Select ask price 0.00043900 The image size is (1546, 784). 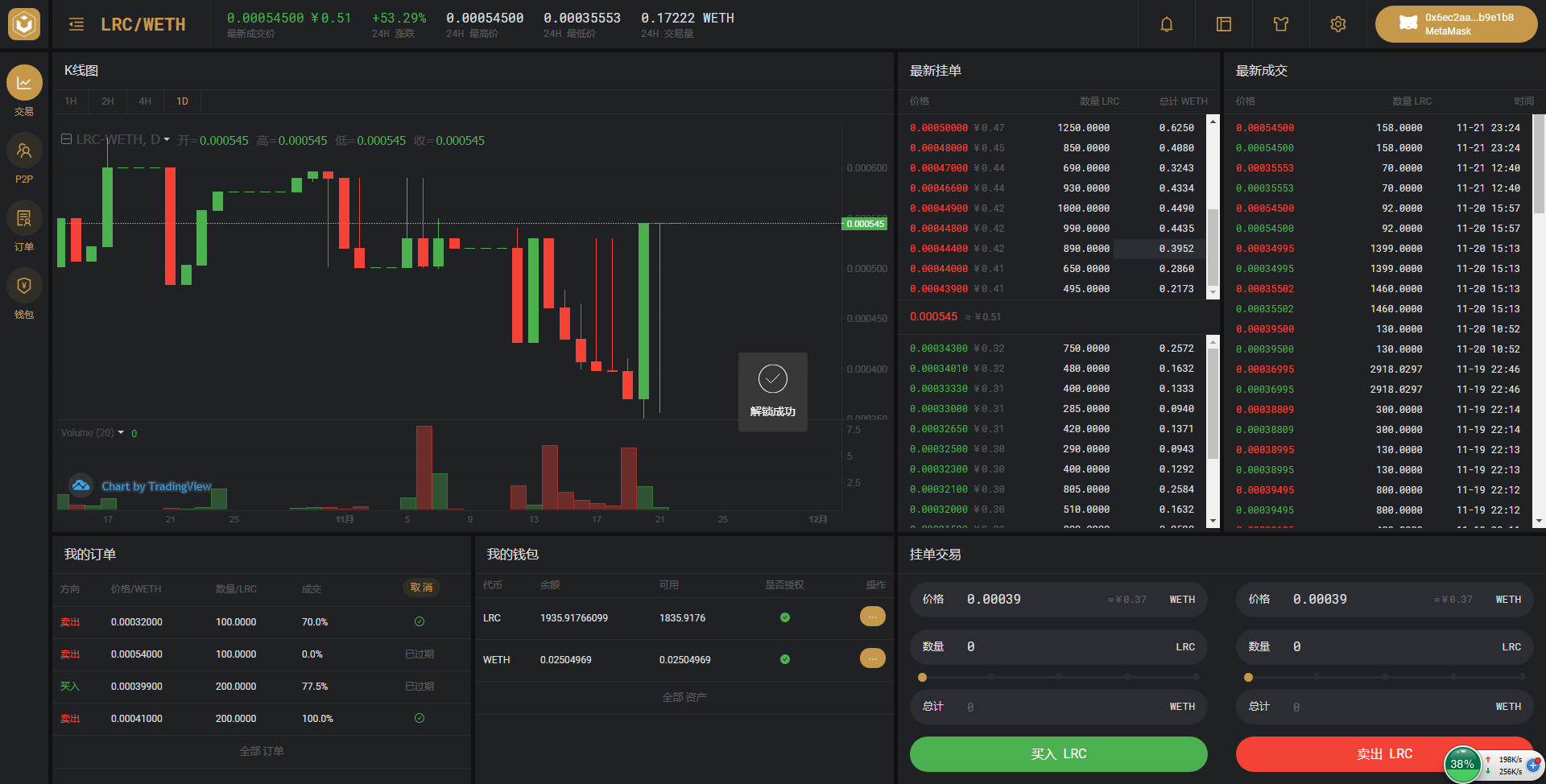coord(939,289)
